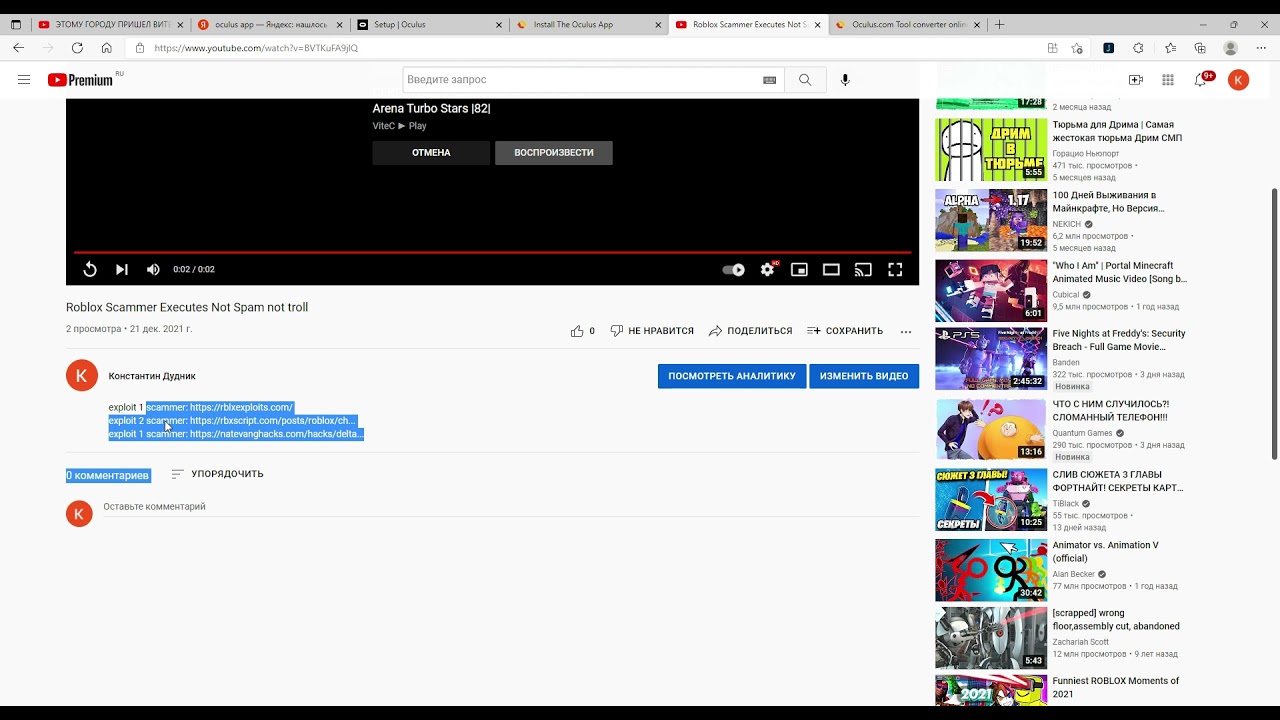Click СОХРАНИТЬ to save the video
Screen dimensions: 1280x720
coord(845,331)
